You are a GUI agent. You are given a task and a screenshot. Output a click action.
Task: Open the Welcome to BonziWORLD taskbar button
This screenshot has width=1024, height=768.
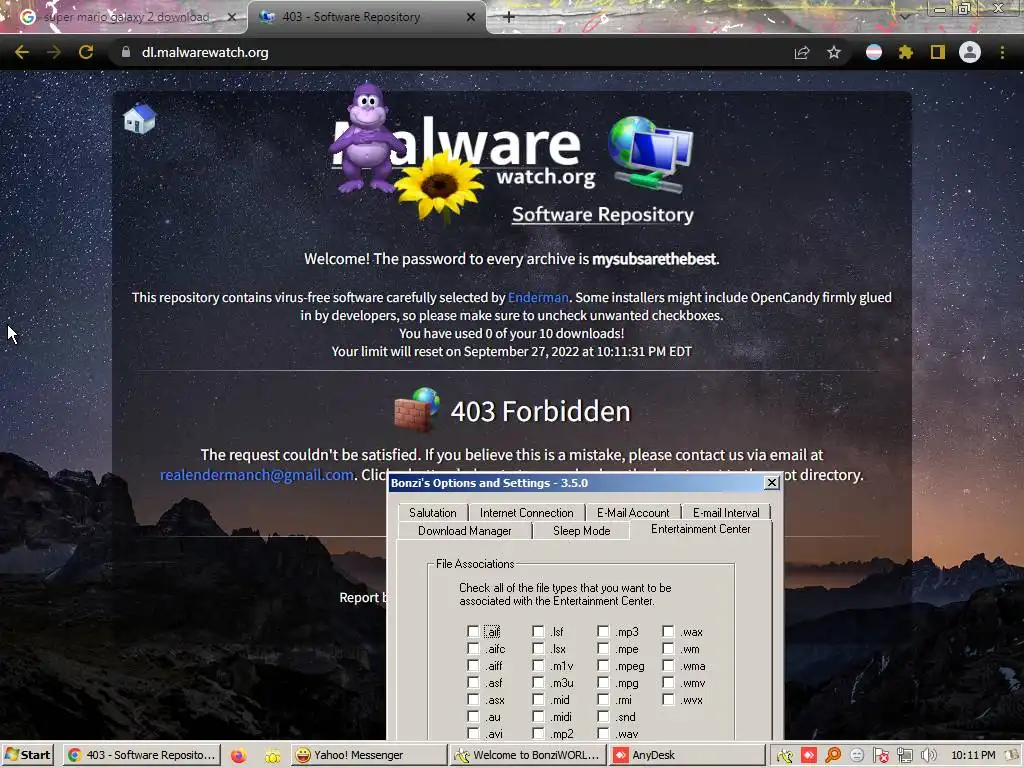pyautogui.click(x=528, y=755)
